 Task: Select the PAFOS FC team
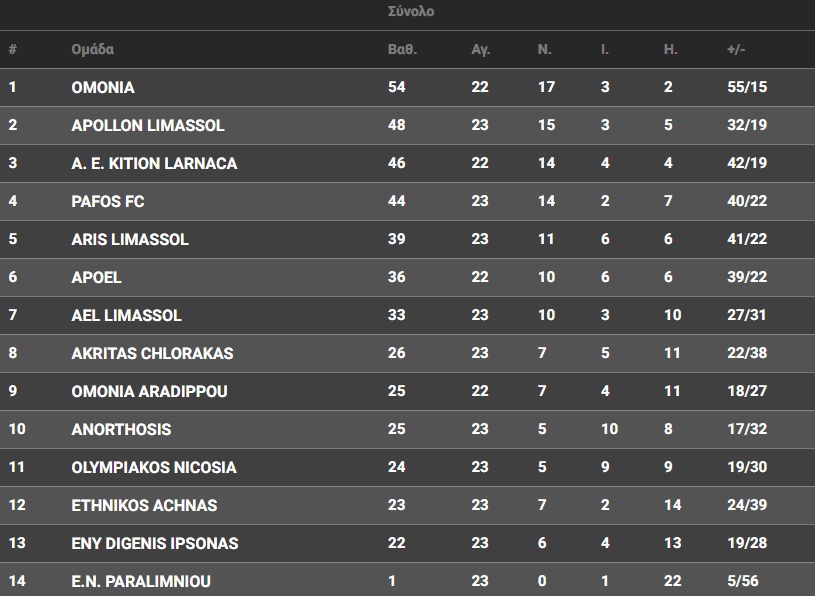[x=108, y=201]
